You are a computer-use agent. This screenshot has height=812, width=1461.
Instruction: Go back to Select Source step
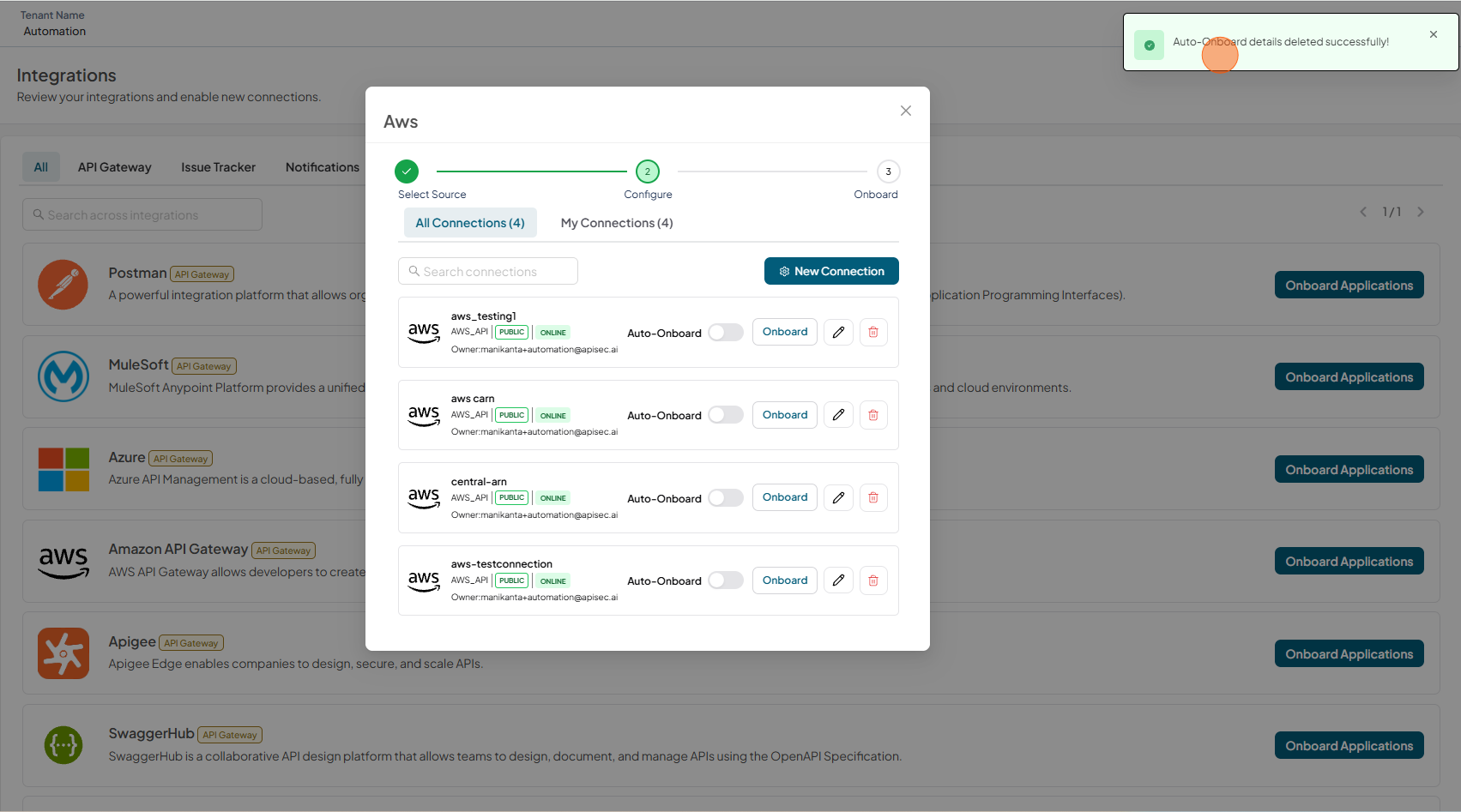click(x=407, y=171)
